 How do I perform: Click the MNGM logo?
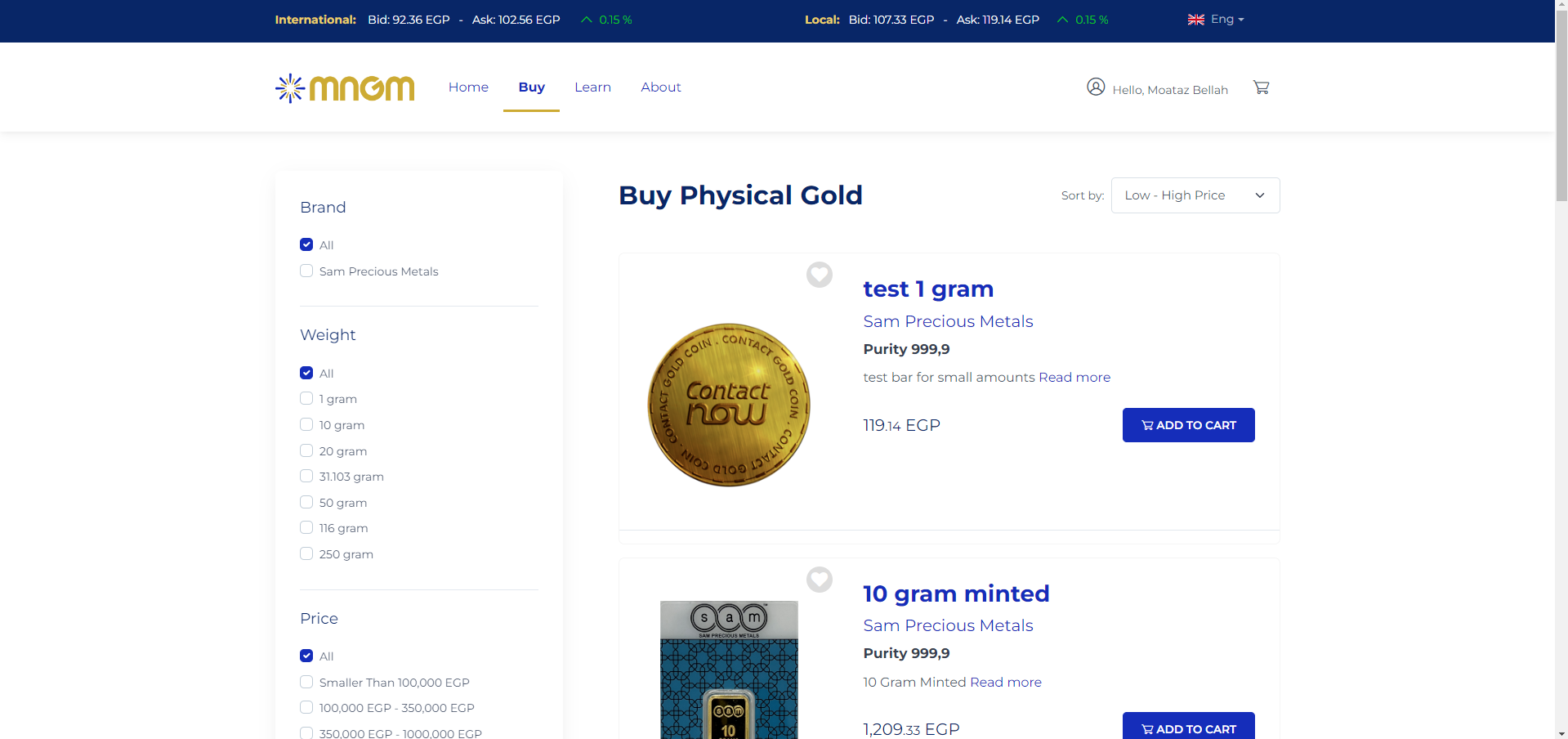tap(345, 87)
